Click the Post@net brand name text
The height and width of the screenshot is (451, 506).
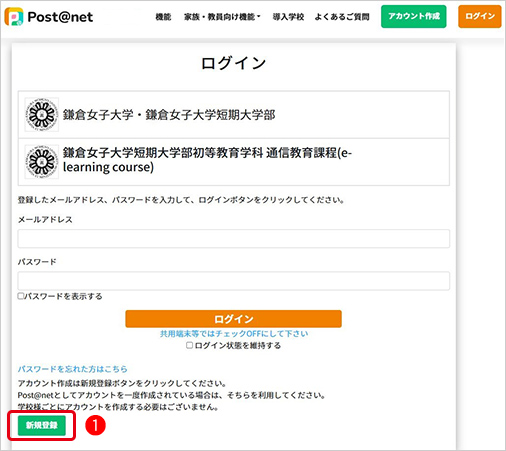(x=60, y=17)
